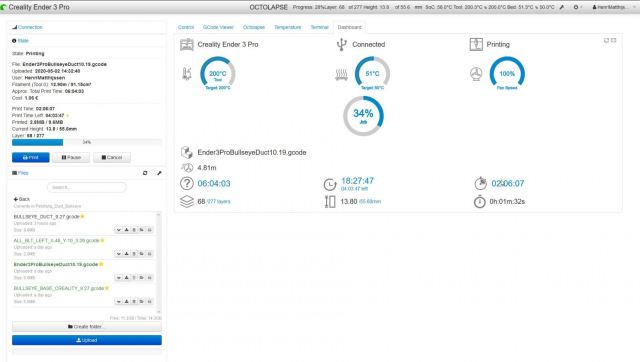Favorite star on BULLSEYE_DUCT_9.27.gcode
Viewport: 640px width, 362px height.
point(82,217)
